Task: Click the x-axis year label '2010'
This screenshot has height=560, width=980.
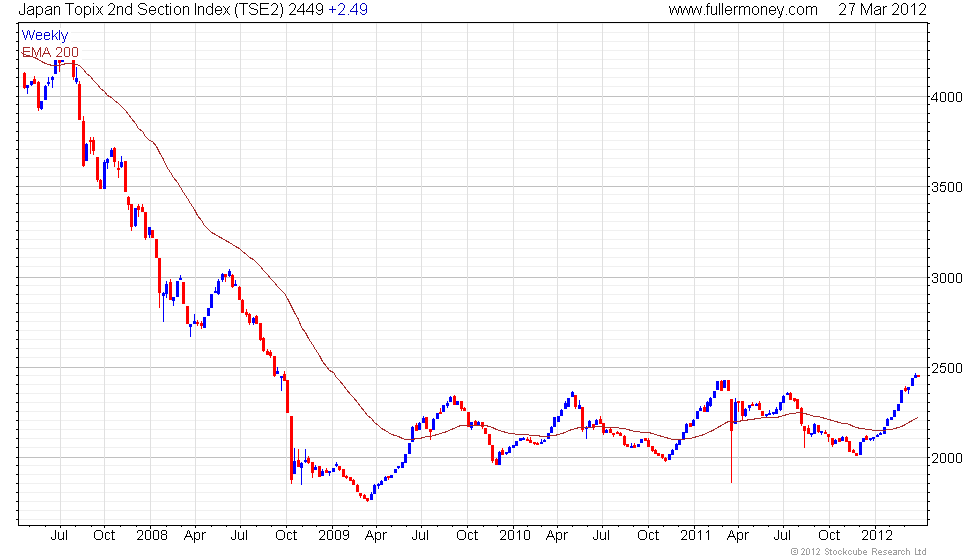Action: (514, 535)
